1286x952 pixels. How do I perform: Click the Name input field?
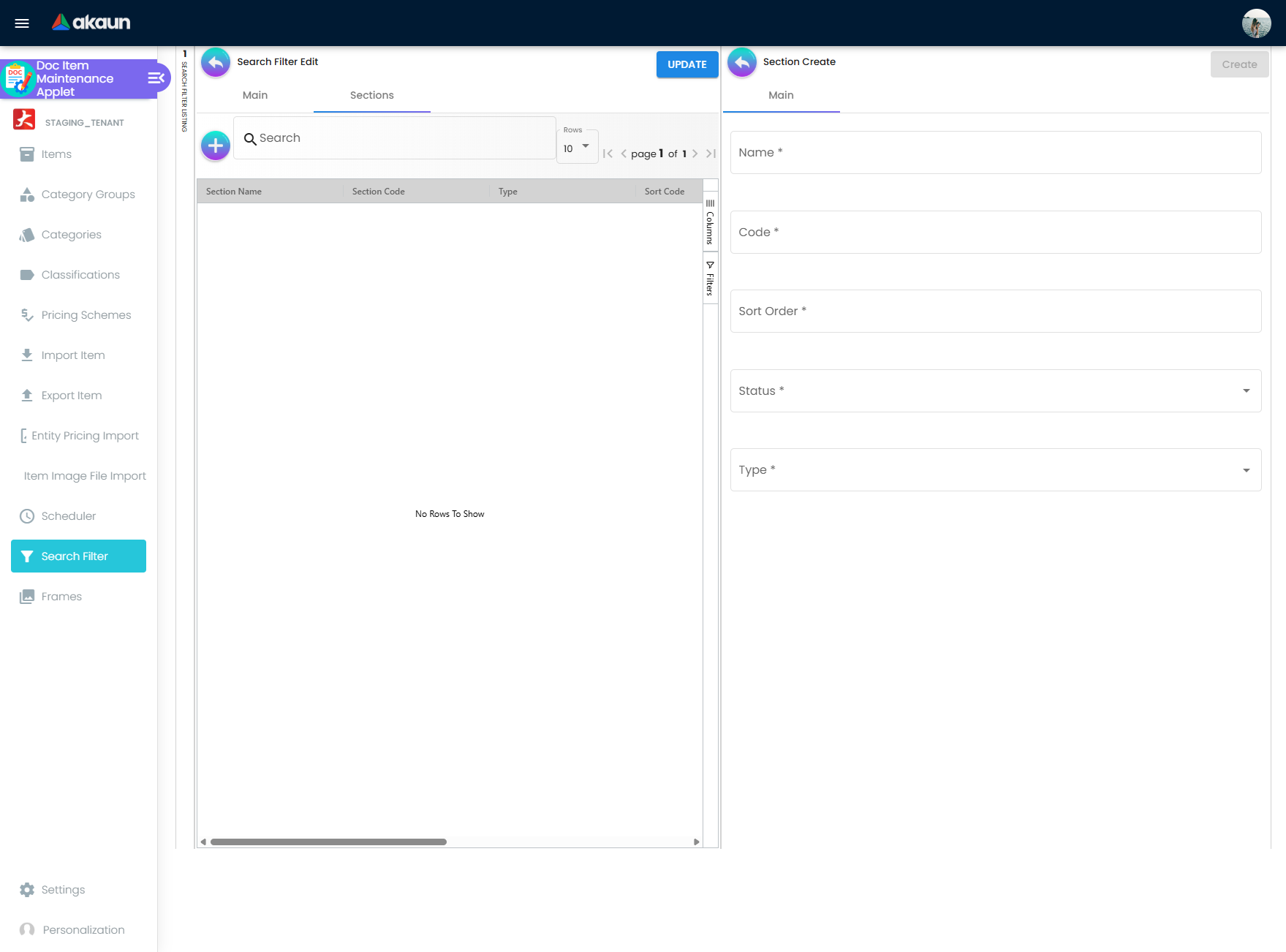[x=995, y=153]
